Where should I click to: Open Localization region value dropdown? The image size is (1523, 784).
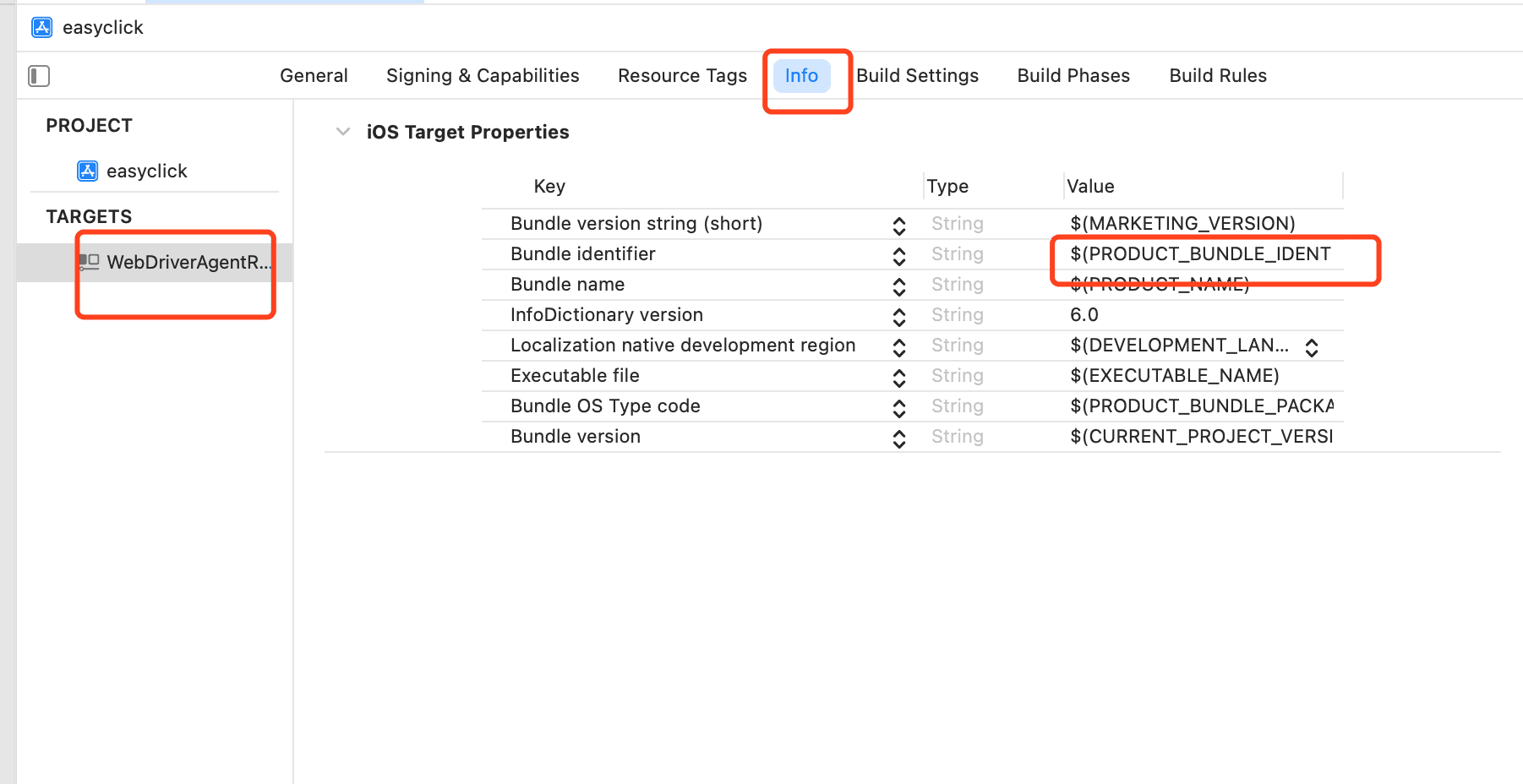pos(1312,347)
